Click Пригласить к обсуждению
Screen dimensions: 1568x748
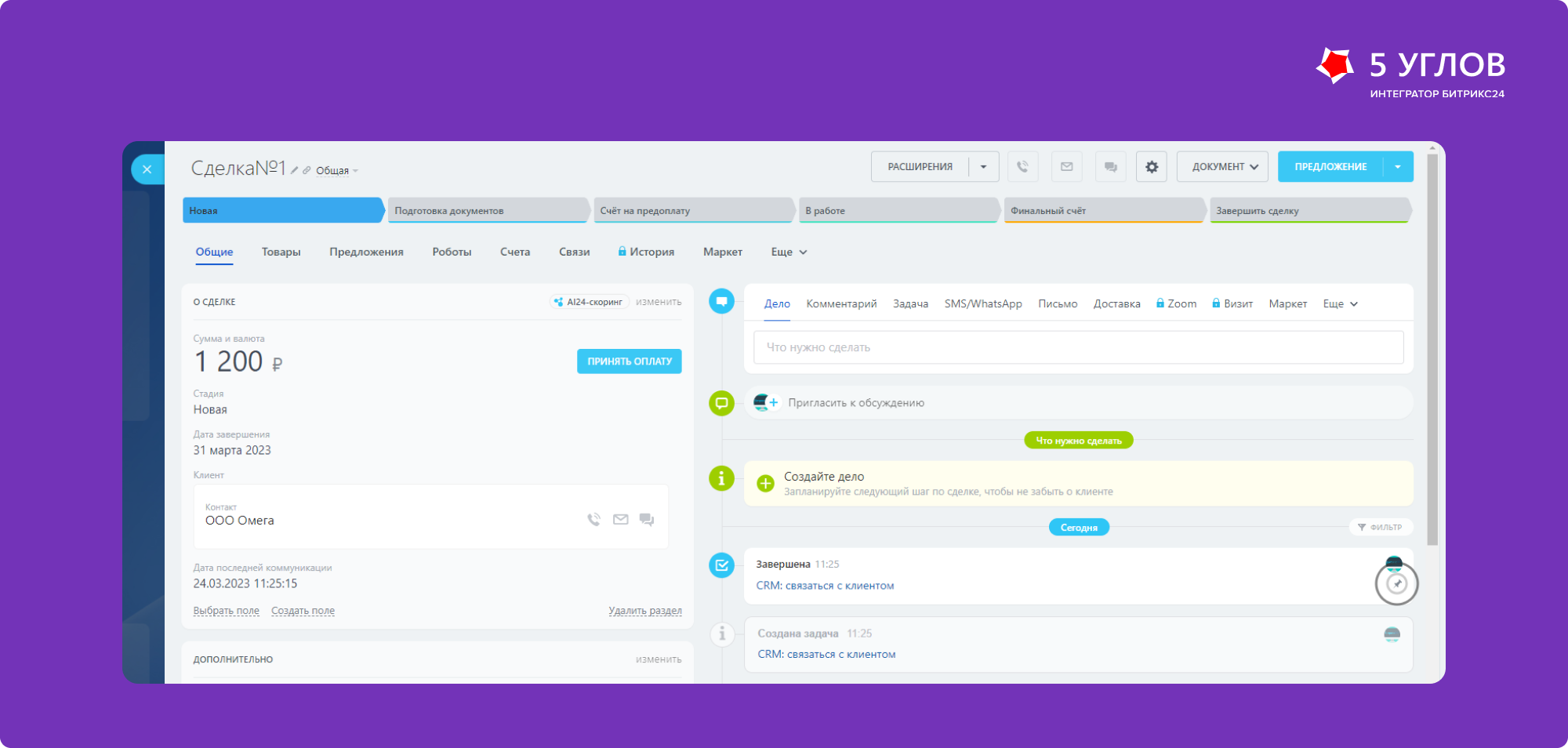tap(856, 403)
